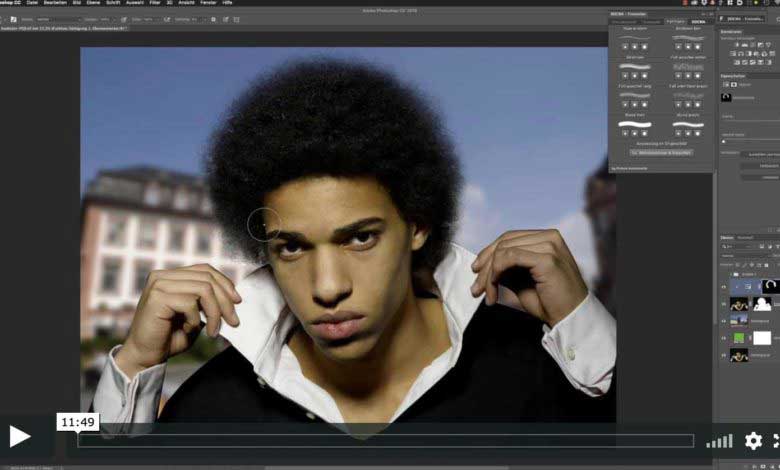Click the Auswählen und maskieren button
The width and height of the screenshot is (780, 470).
(760, 155)
